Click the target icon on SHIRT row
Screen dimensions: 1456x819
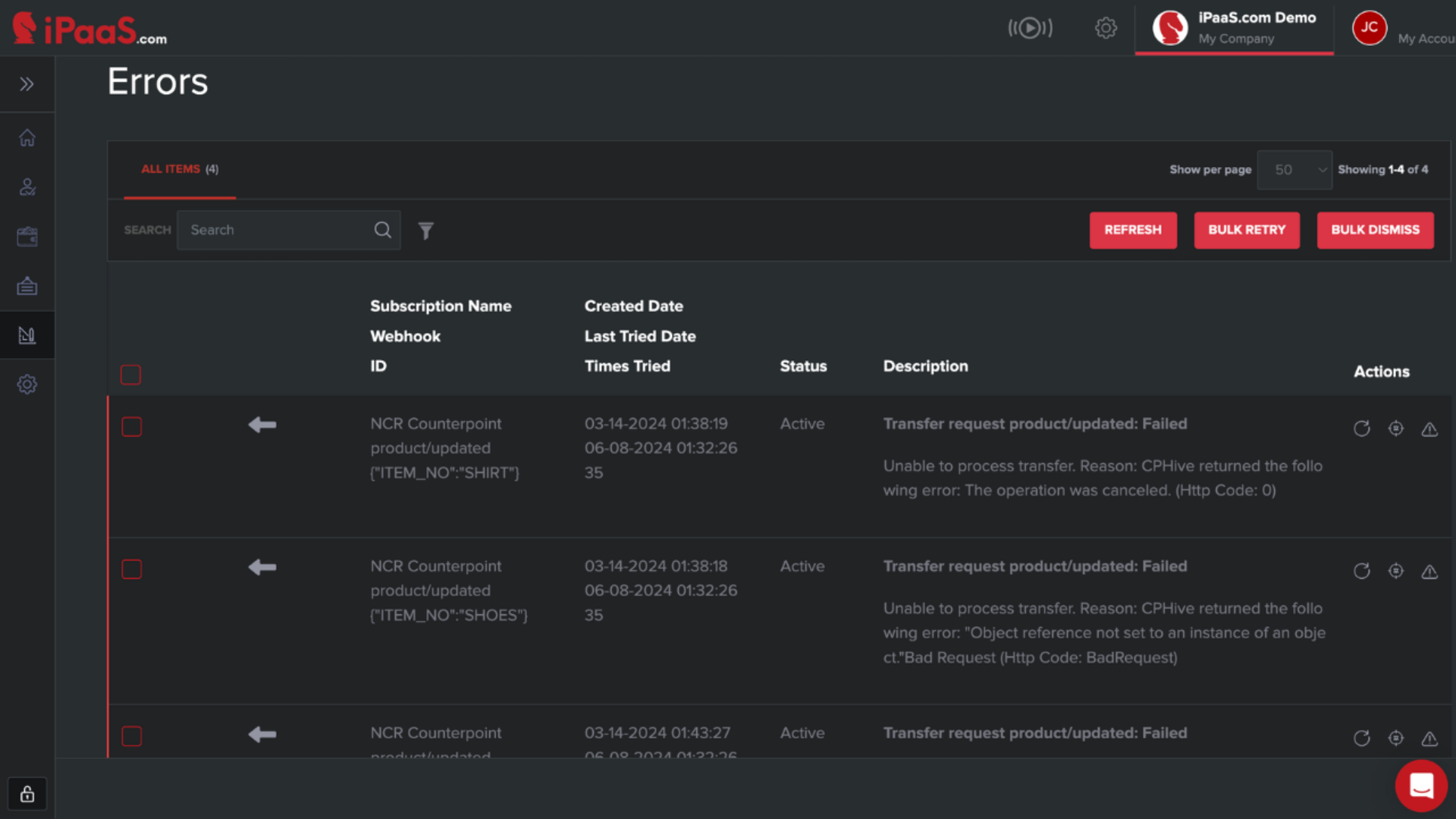click(x=1395, y=429)
